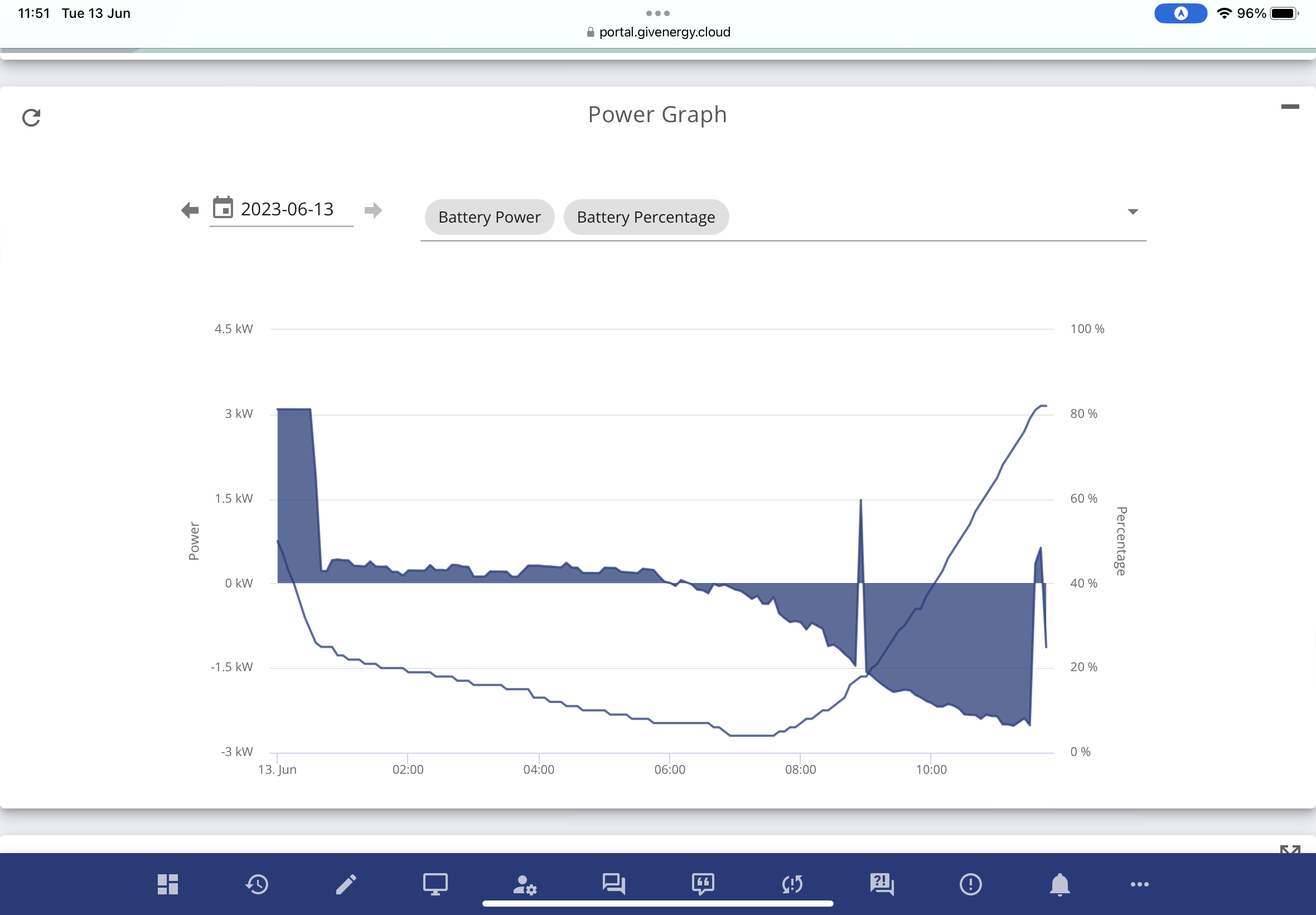Open the notifications bell
This screenshot has height=915, width=1316.
click(1060, 884)
